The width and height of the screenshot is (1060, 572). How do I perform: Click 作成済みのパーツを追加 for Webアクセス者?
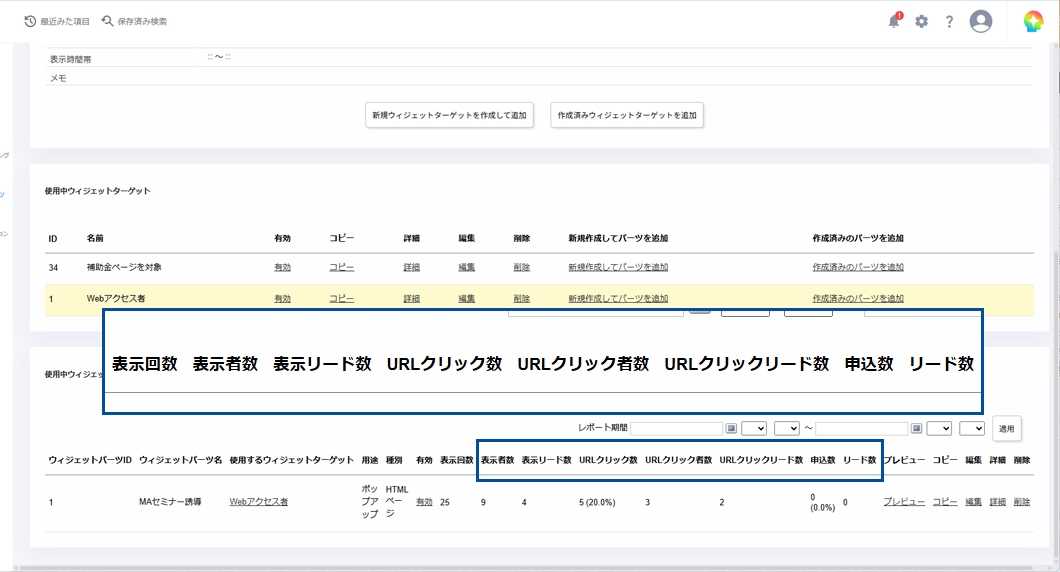tap(858, 299)
